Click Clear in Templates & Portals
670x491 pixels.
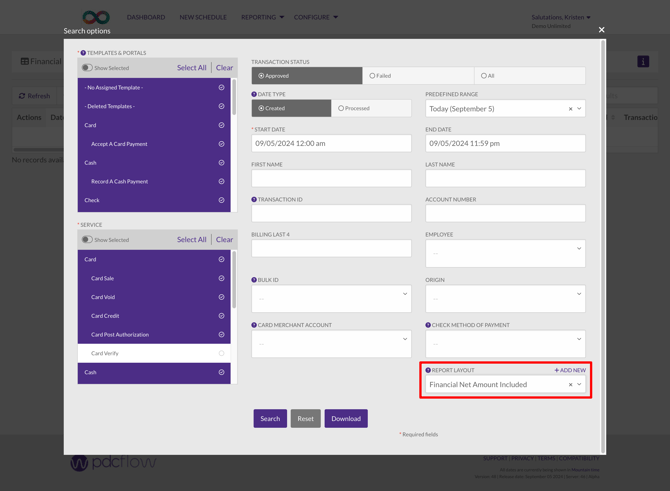pyautogui.click(x=224, y=68)
